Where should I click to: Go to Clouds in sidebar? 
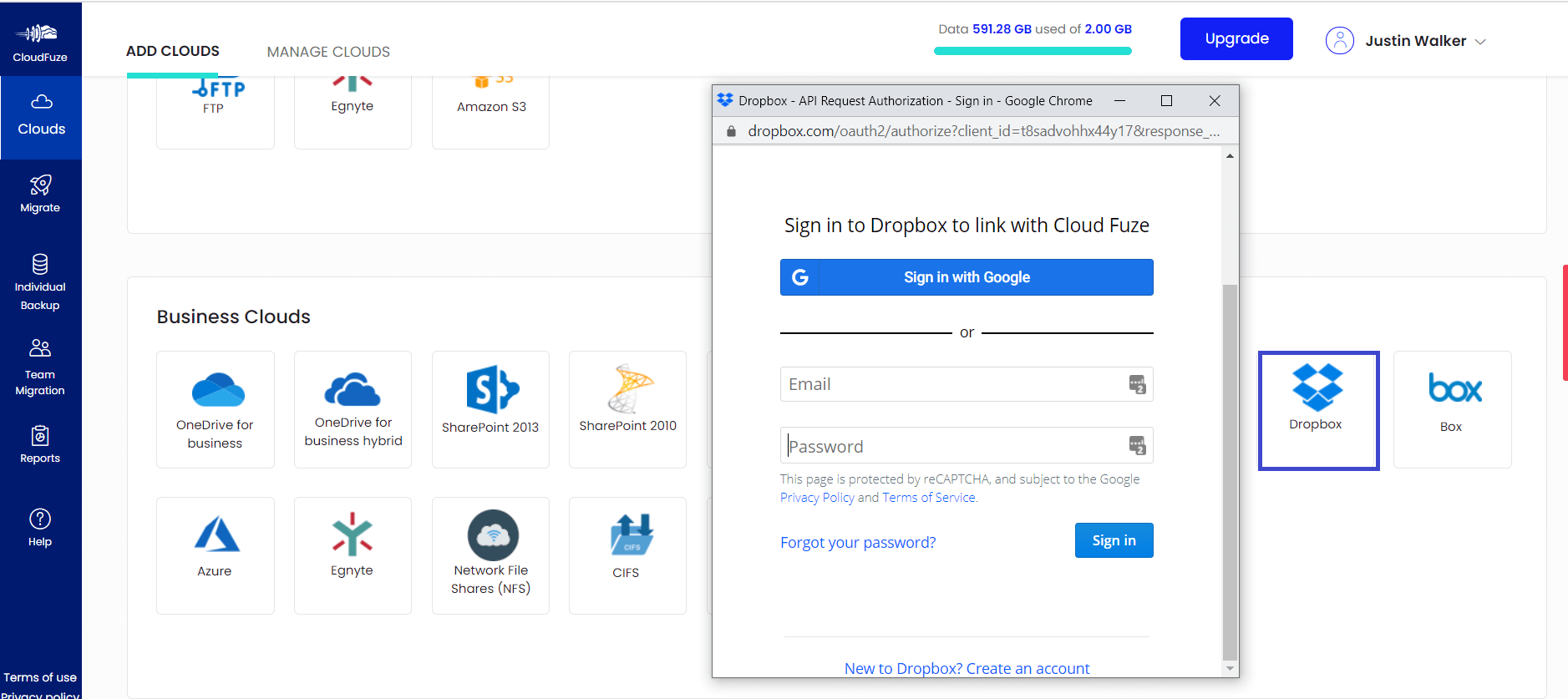(x=41, y=117)
